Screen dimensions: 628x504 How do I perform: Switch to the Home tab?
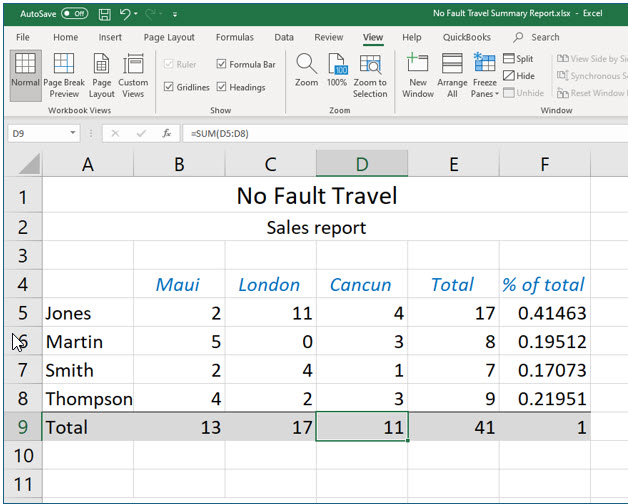66,37
